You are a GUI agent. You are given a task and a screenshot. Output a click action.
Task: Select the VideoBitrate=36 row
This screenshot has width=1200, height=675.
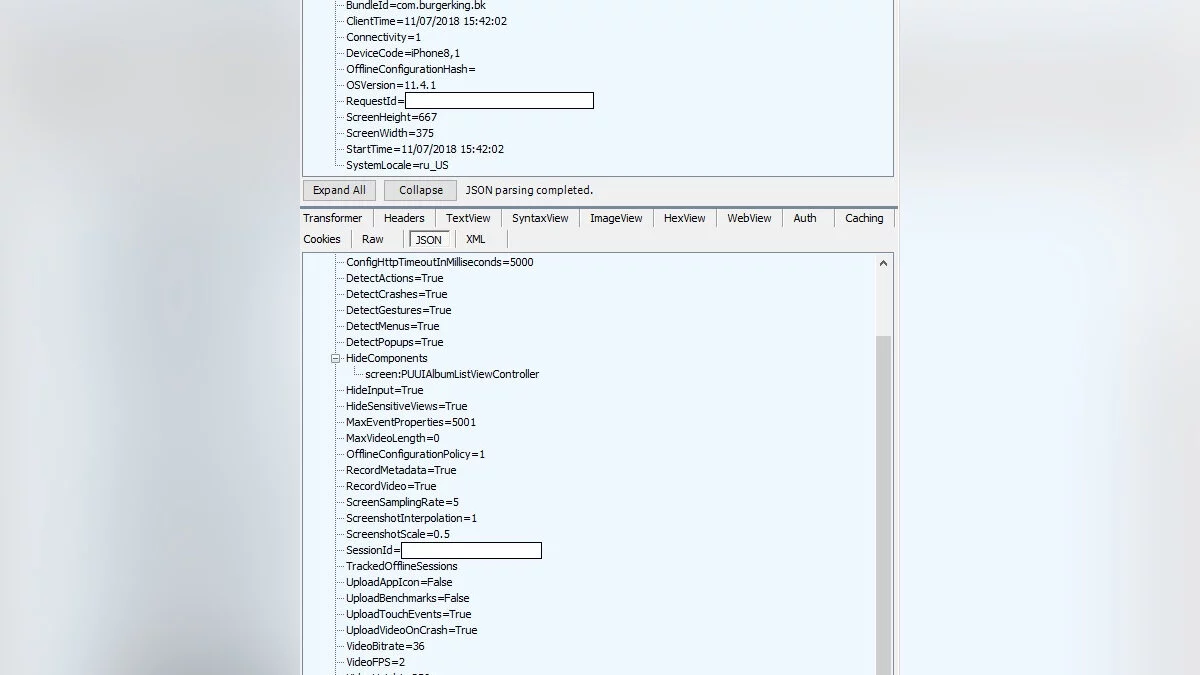pos(385,646)
